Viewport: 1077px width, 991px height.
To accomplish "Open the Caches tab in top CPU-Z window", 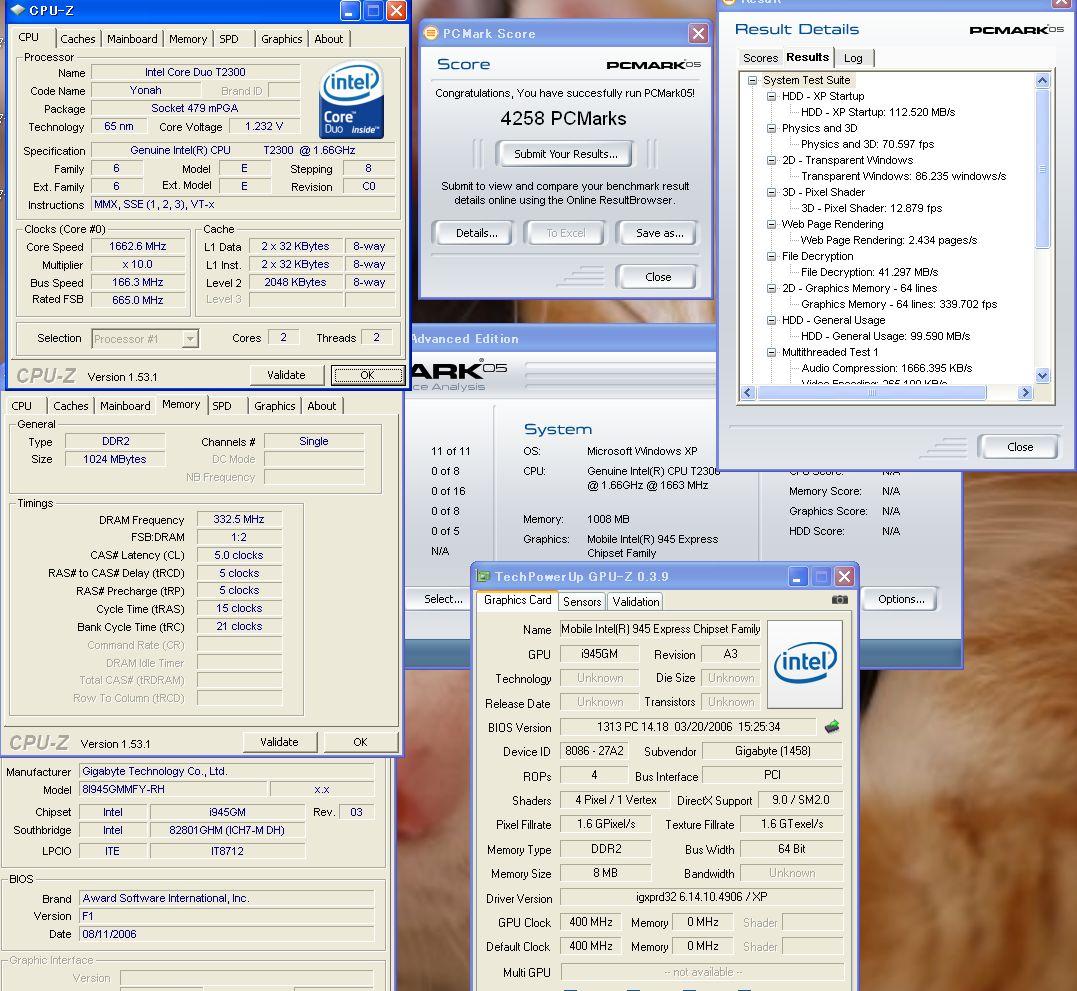I will [78, 39].
